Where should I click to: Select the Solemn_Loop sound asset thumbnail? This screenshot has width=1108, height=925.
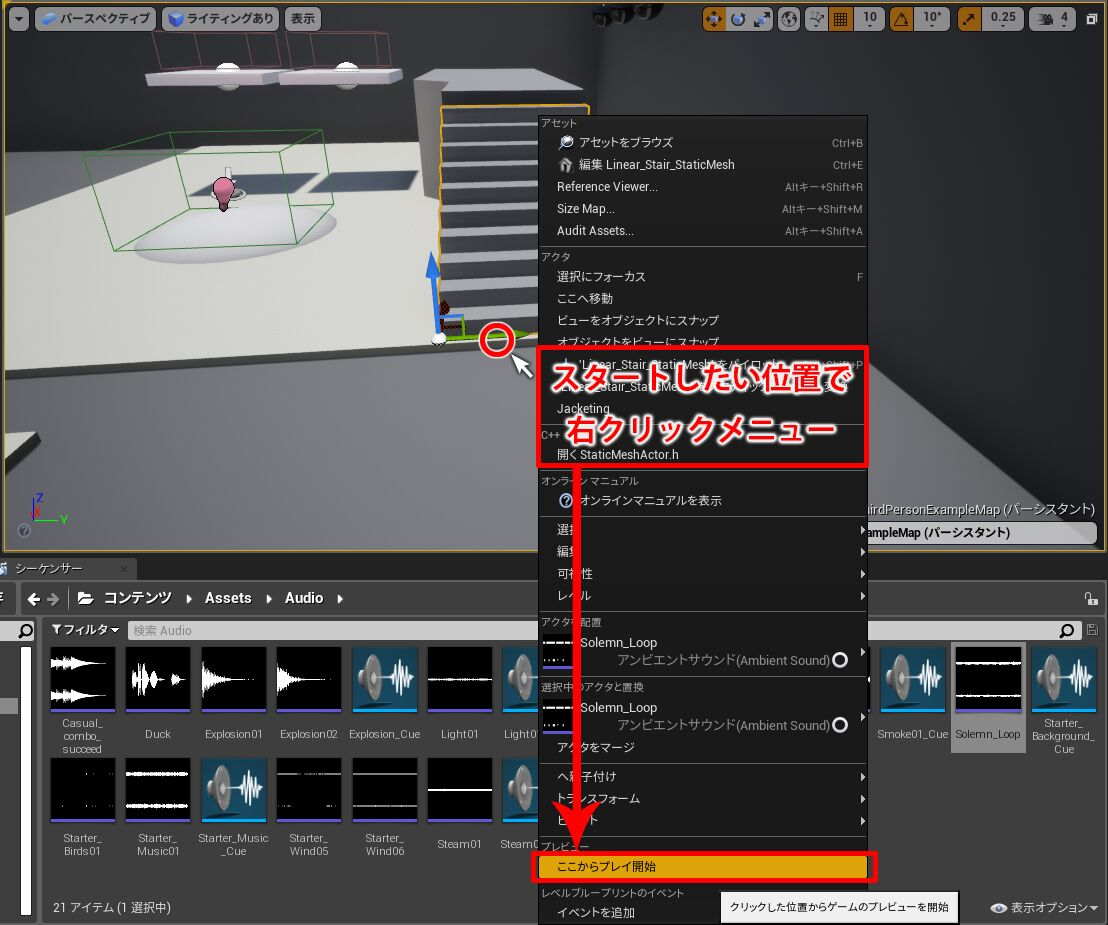pos(987,680)
